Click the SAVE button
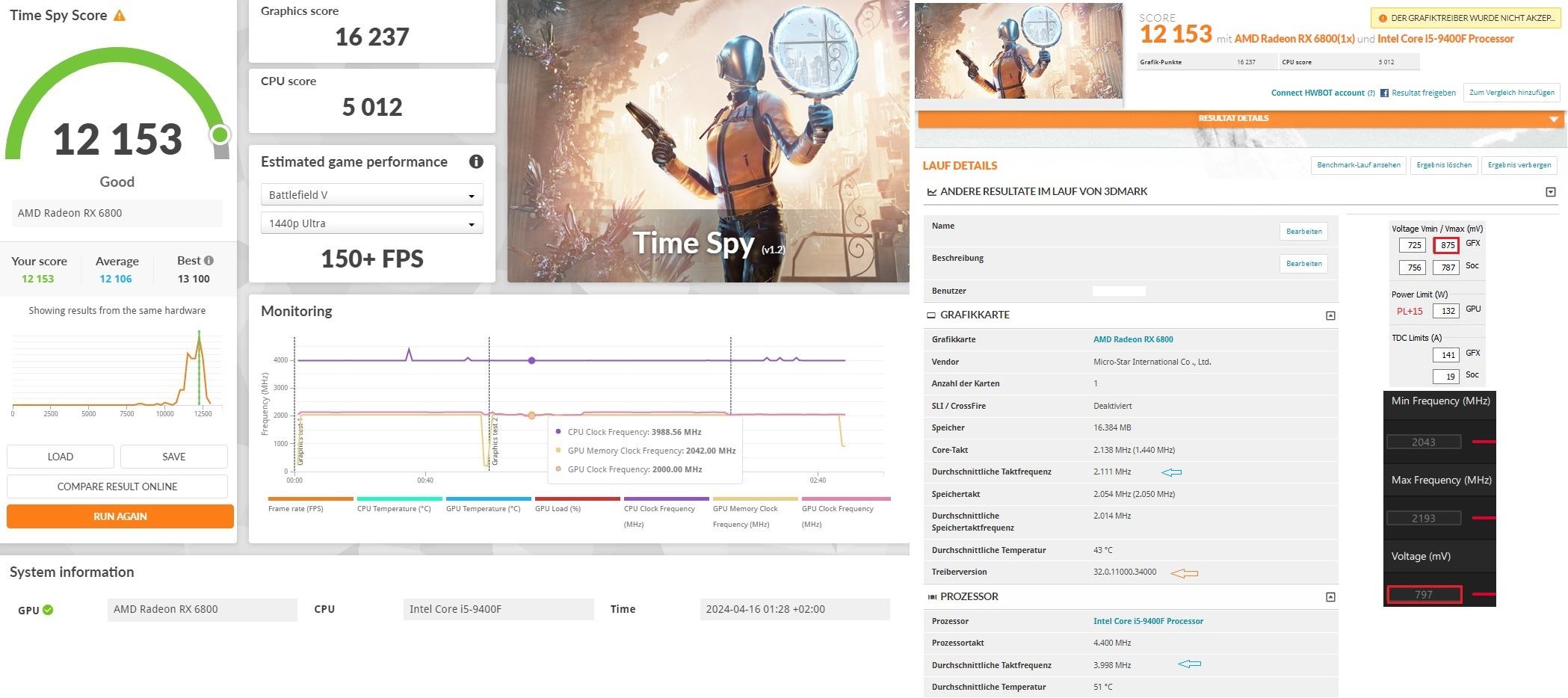The height and width of the screenshot is (698, 1568). [174, 457]
